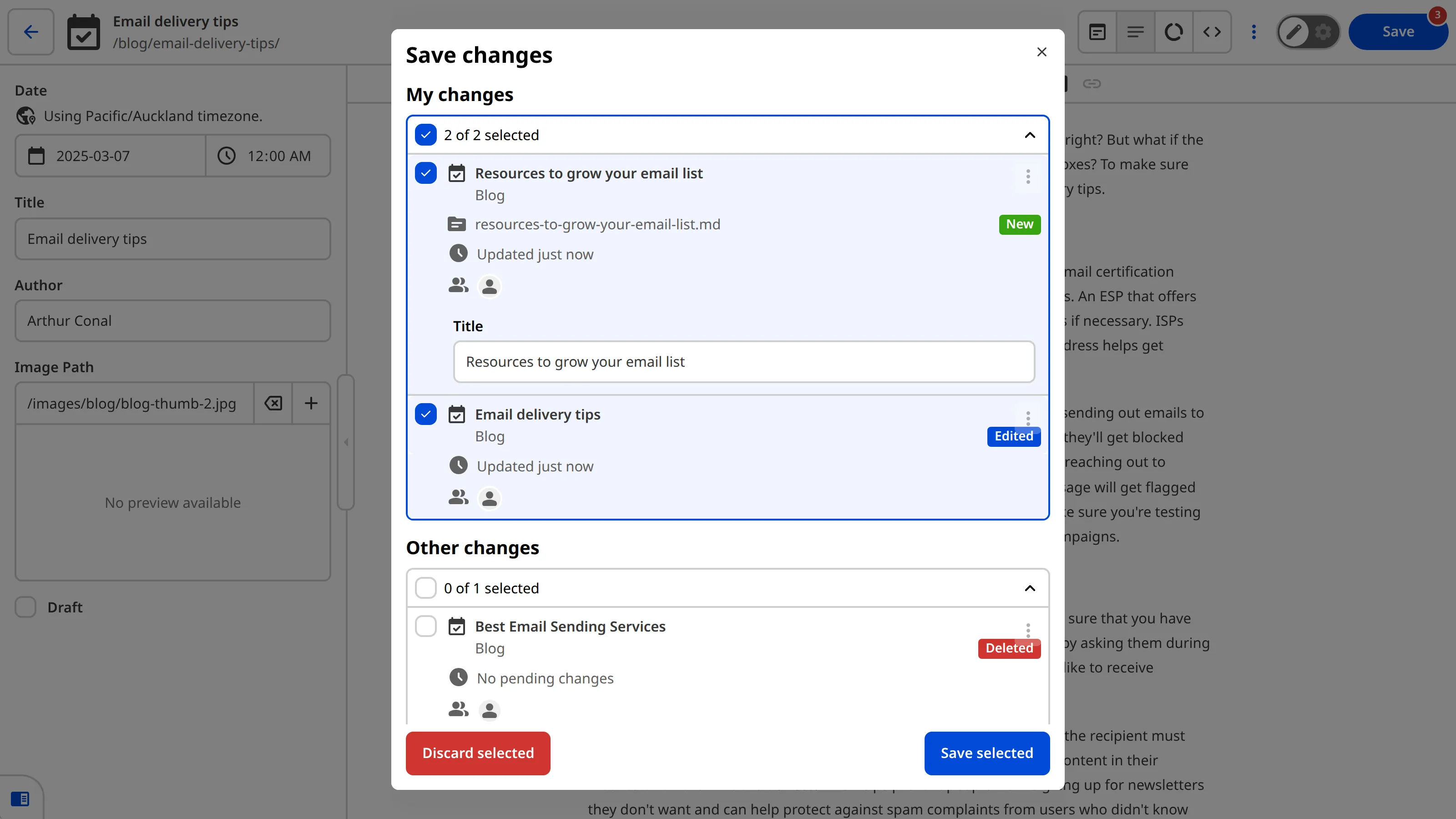Click the plus icon to add image

pos(311,404)
